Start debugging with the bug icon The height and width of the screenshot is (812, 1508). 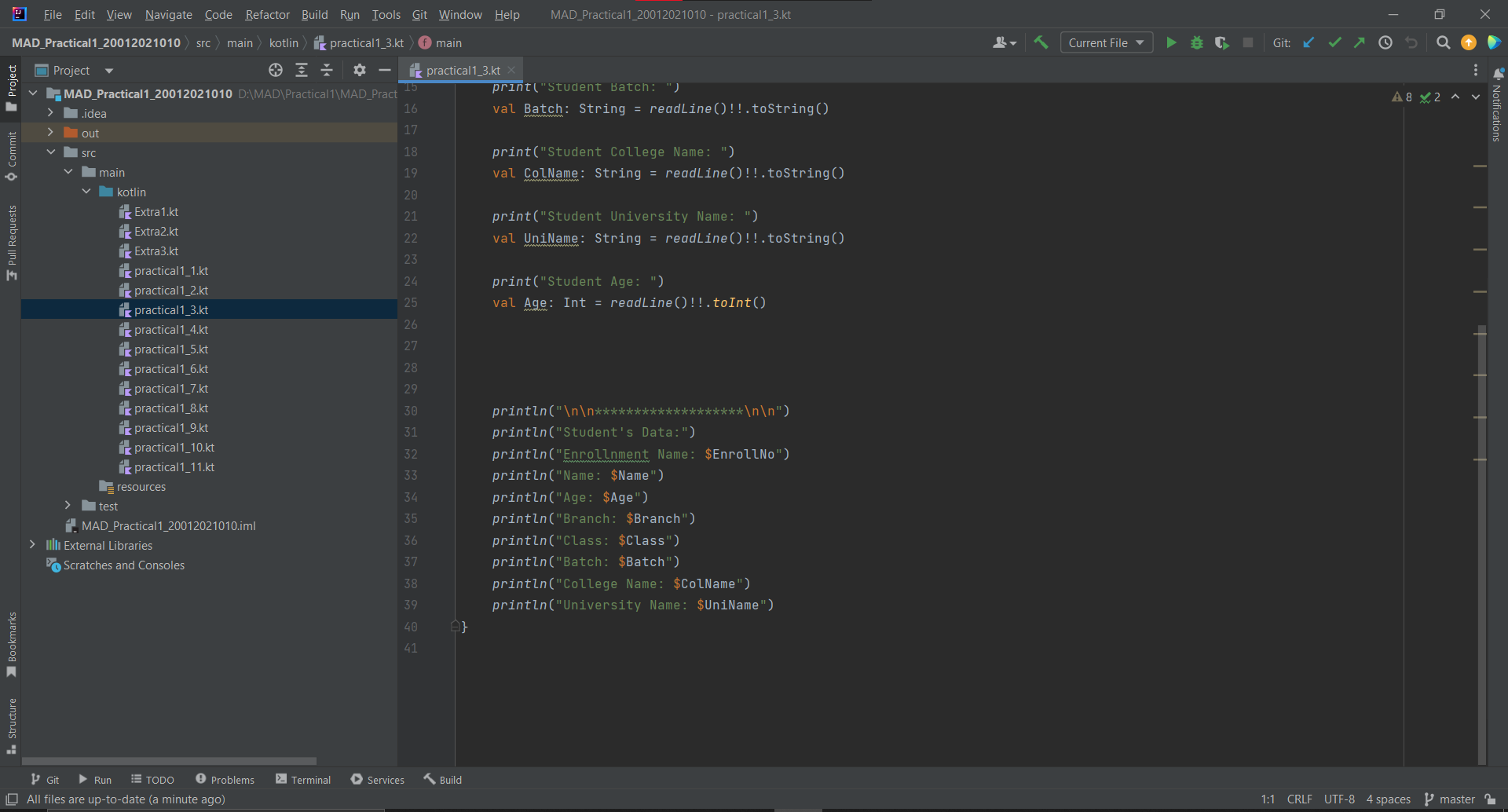1197,43
